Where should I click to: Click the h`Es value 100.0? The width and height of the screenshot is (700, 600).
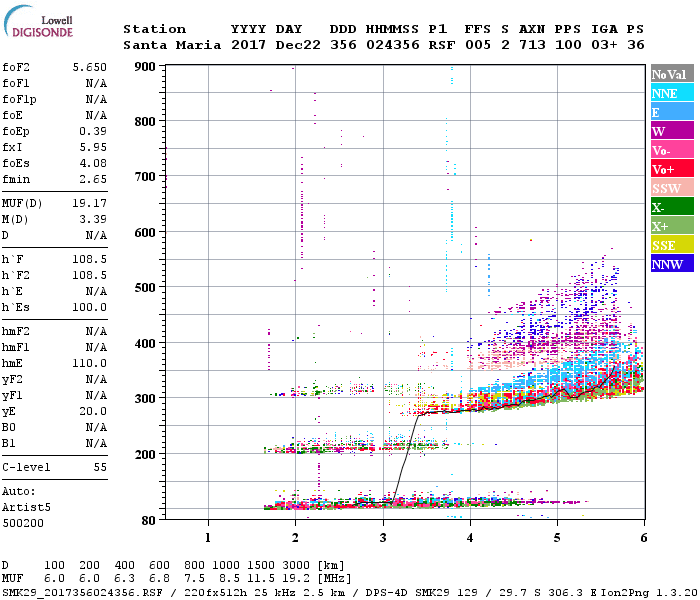tap(90, 308)
